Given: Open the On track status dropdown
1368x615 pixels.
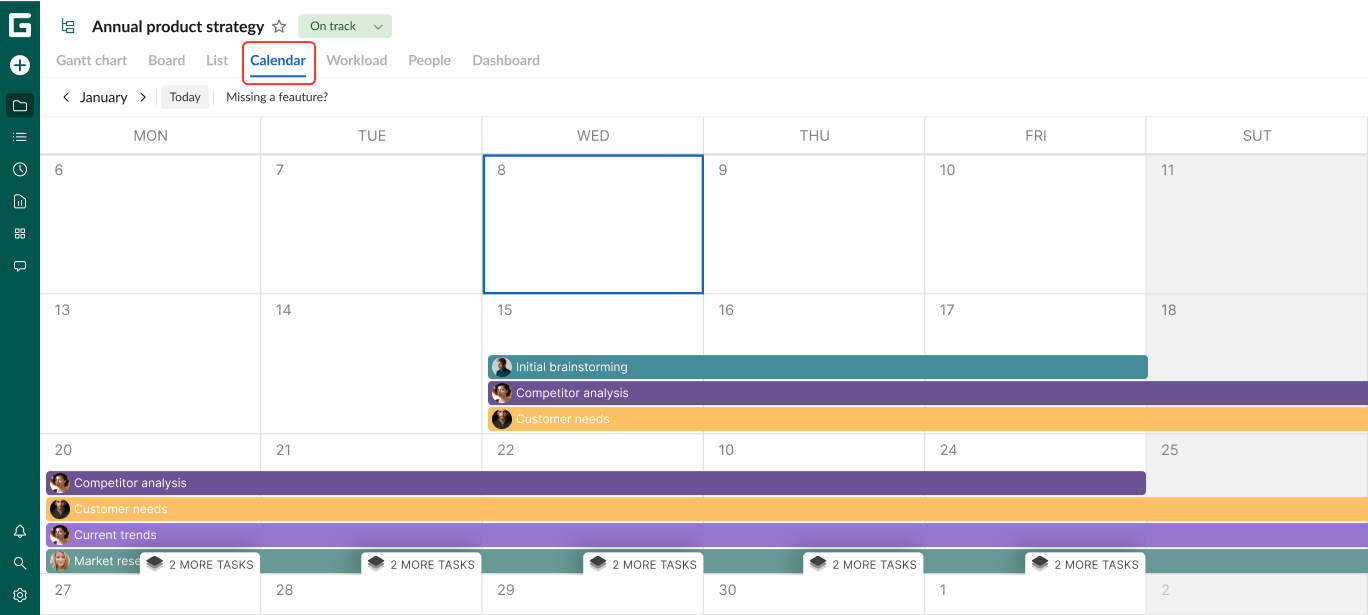Looking at the screenshot, I should 345,27.
